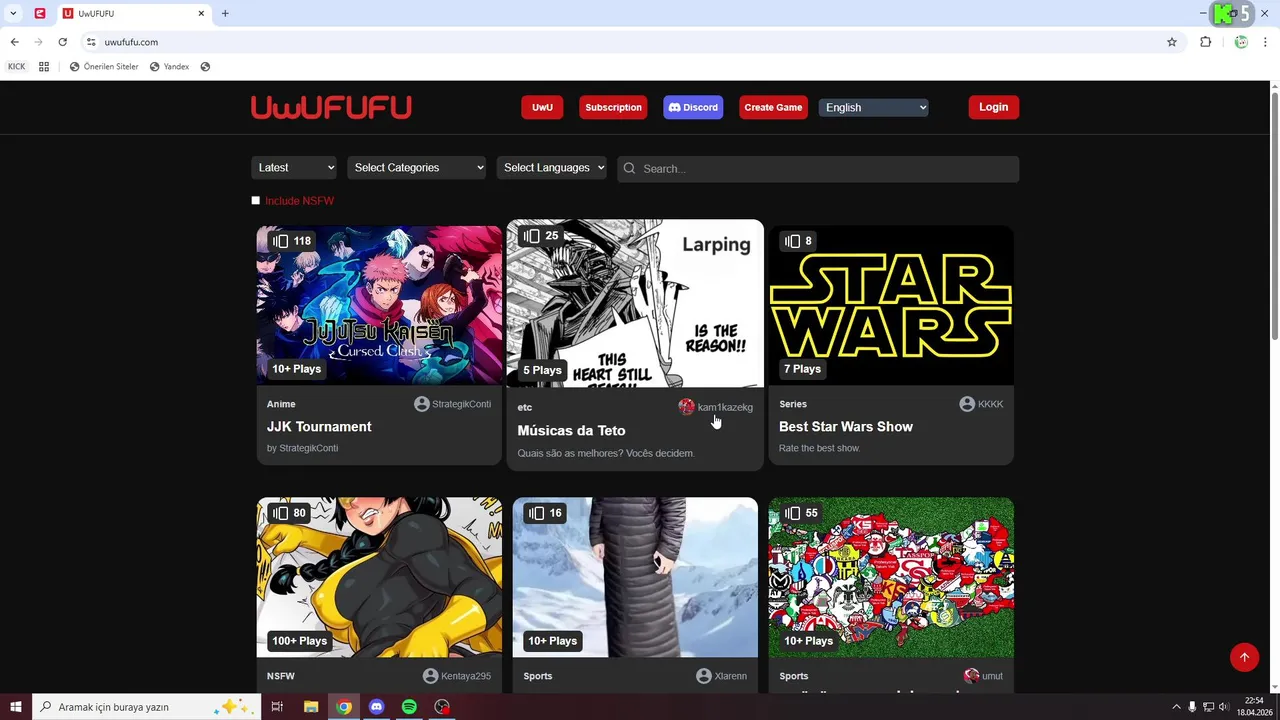Image resolution: width=1280 pixels, height=720 pixels.
Task: Open Önerilen Siteler bookmark
Action: coord(104,67)
